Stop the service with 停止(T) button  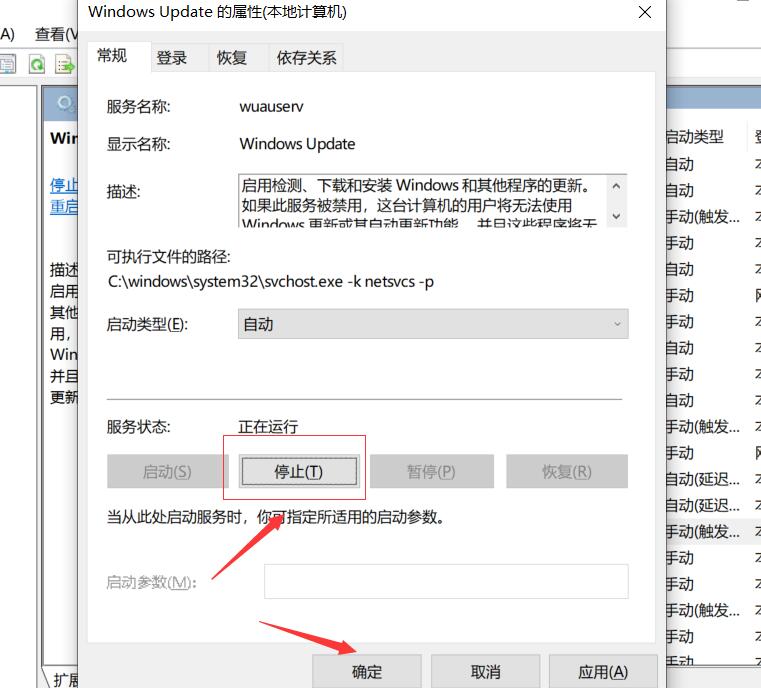[x=299, y=471]
